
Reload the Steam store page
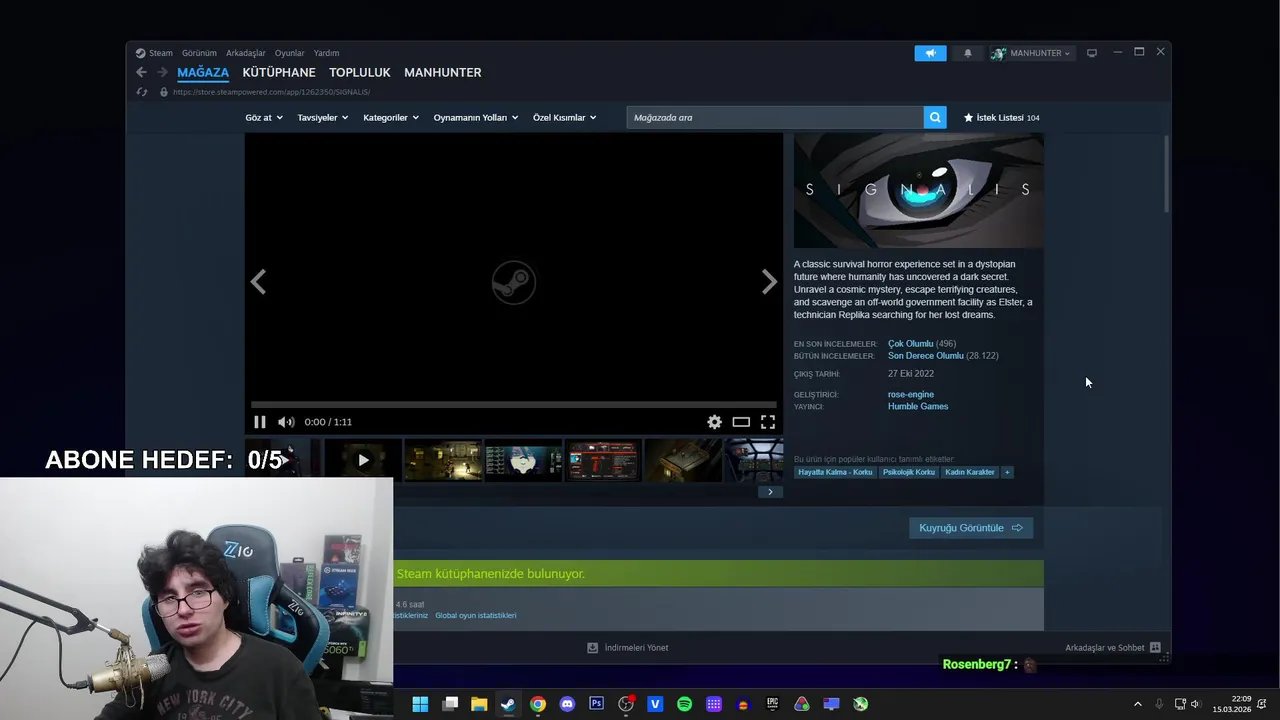tap(142, 92)
